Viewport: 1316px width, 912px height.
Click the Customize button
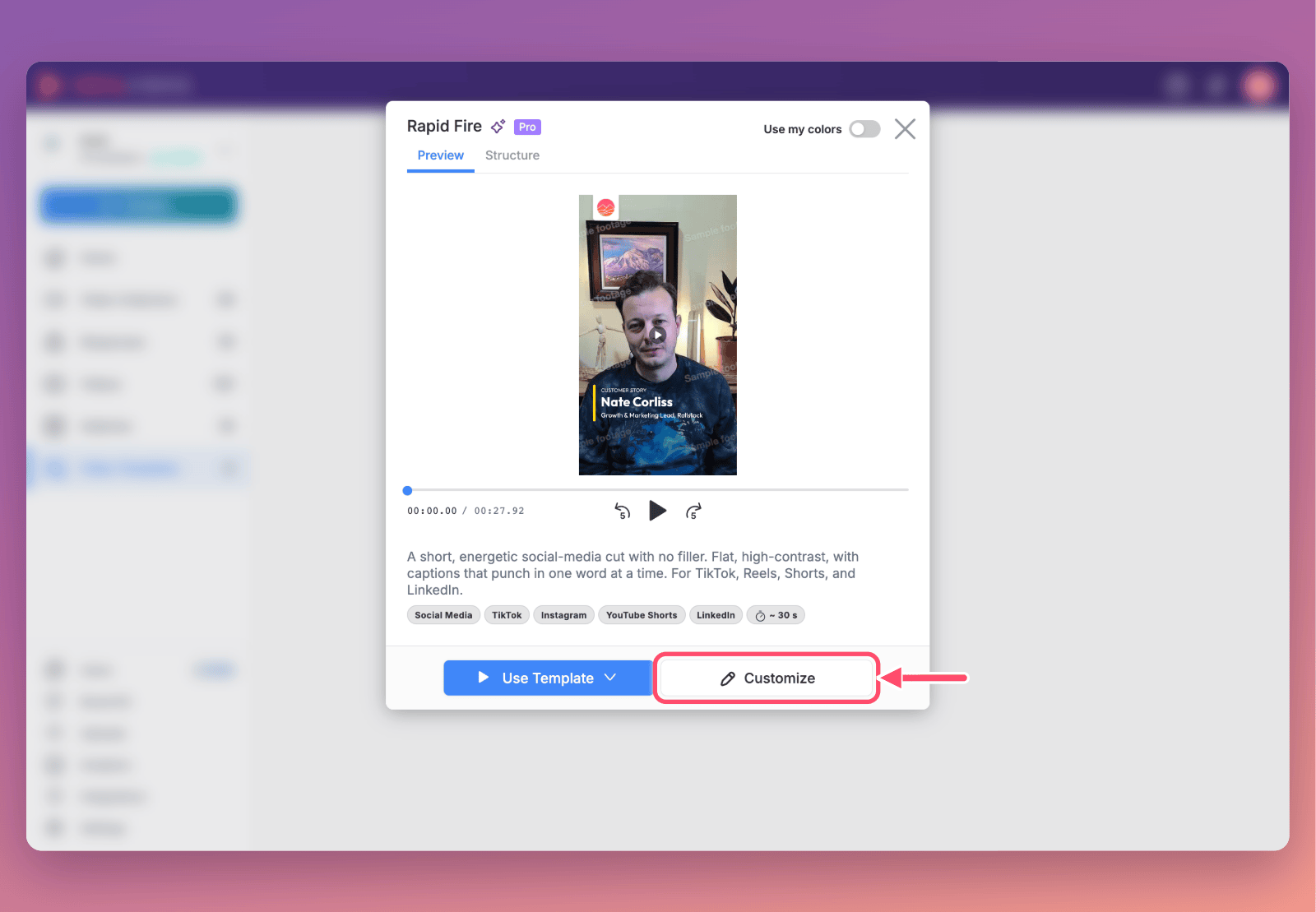pyautogui.click(x=767, y=678)
